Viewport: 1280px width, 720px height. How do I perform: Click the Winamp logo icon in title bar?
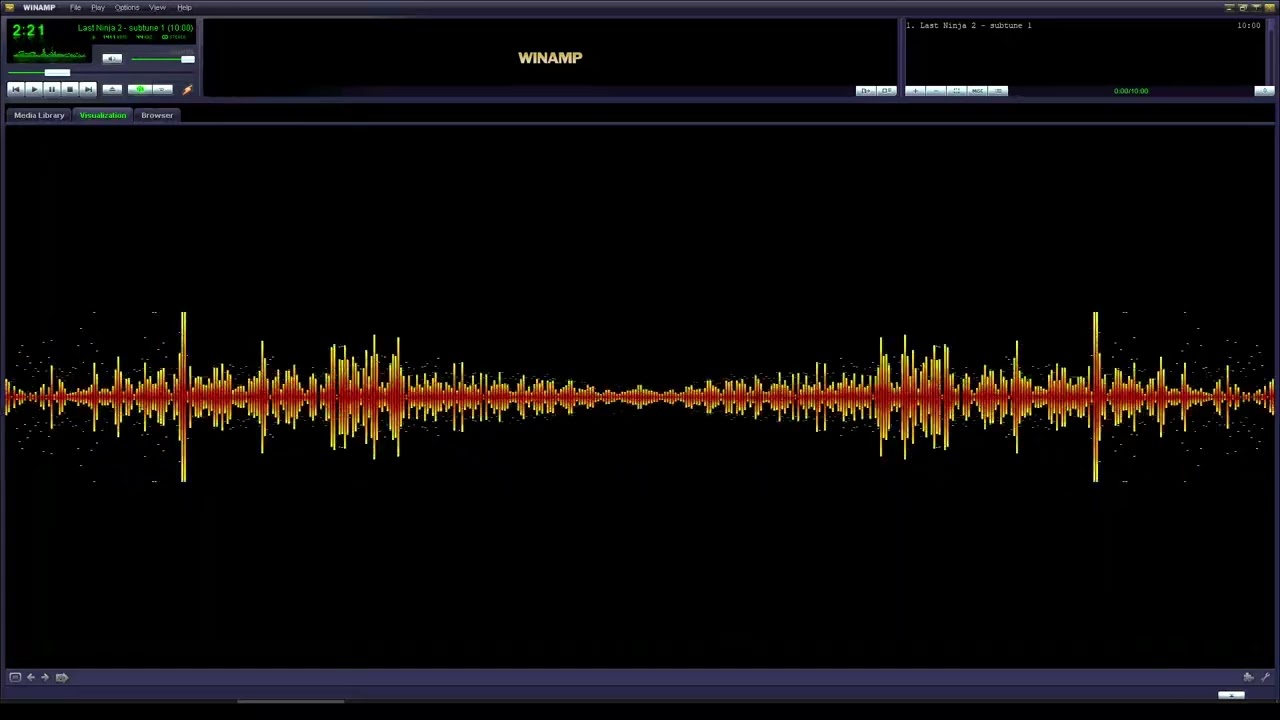[x=10, y=7]
